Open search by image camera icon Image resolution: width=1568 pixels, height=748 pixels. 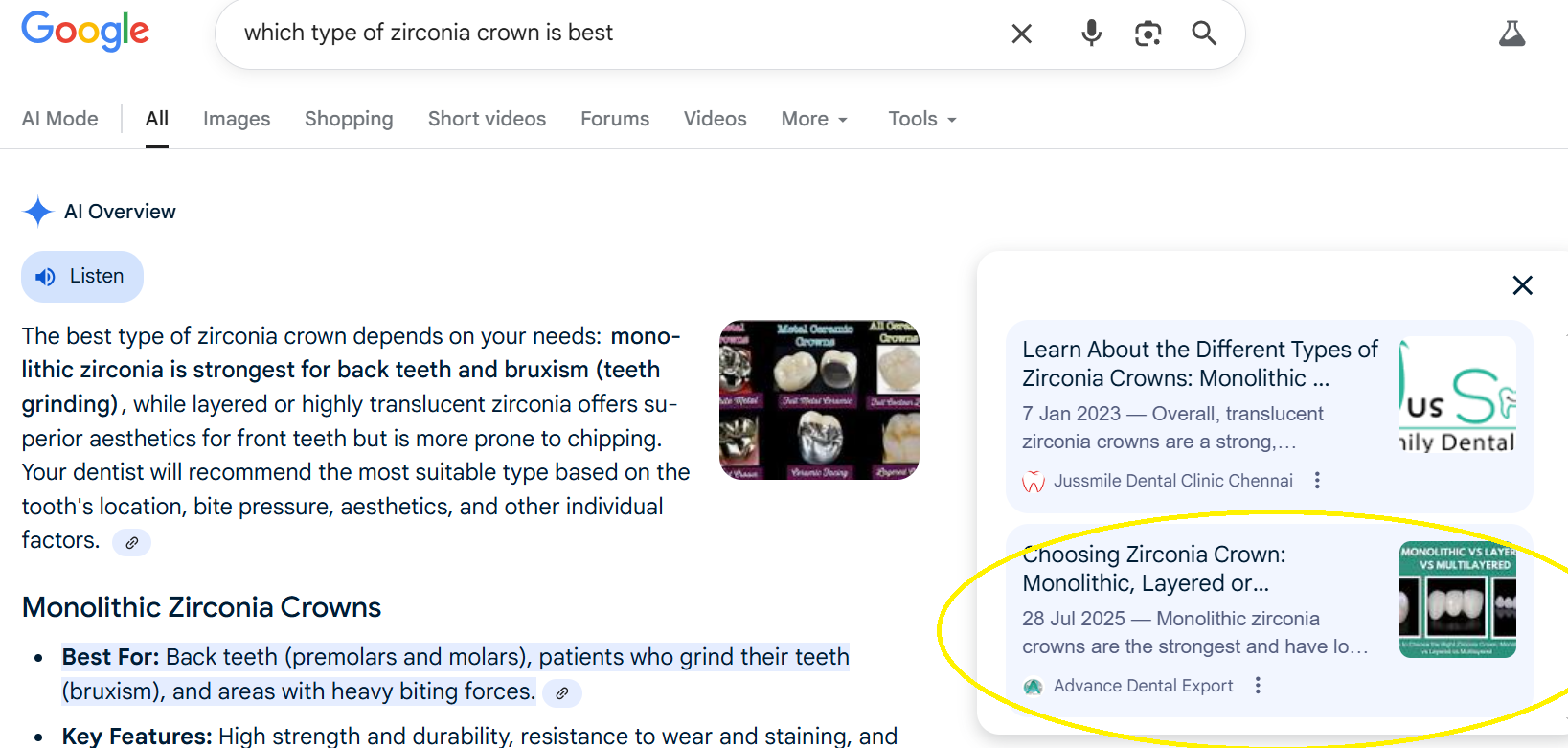pos(1148,34)
